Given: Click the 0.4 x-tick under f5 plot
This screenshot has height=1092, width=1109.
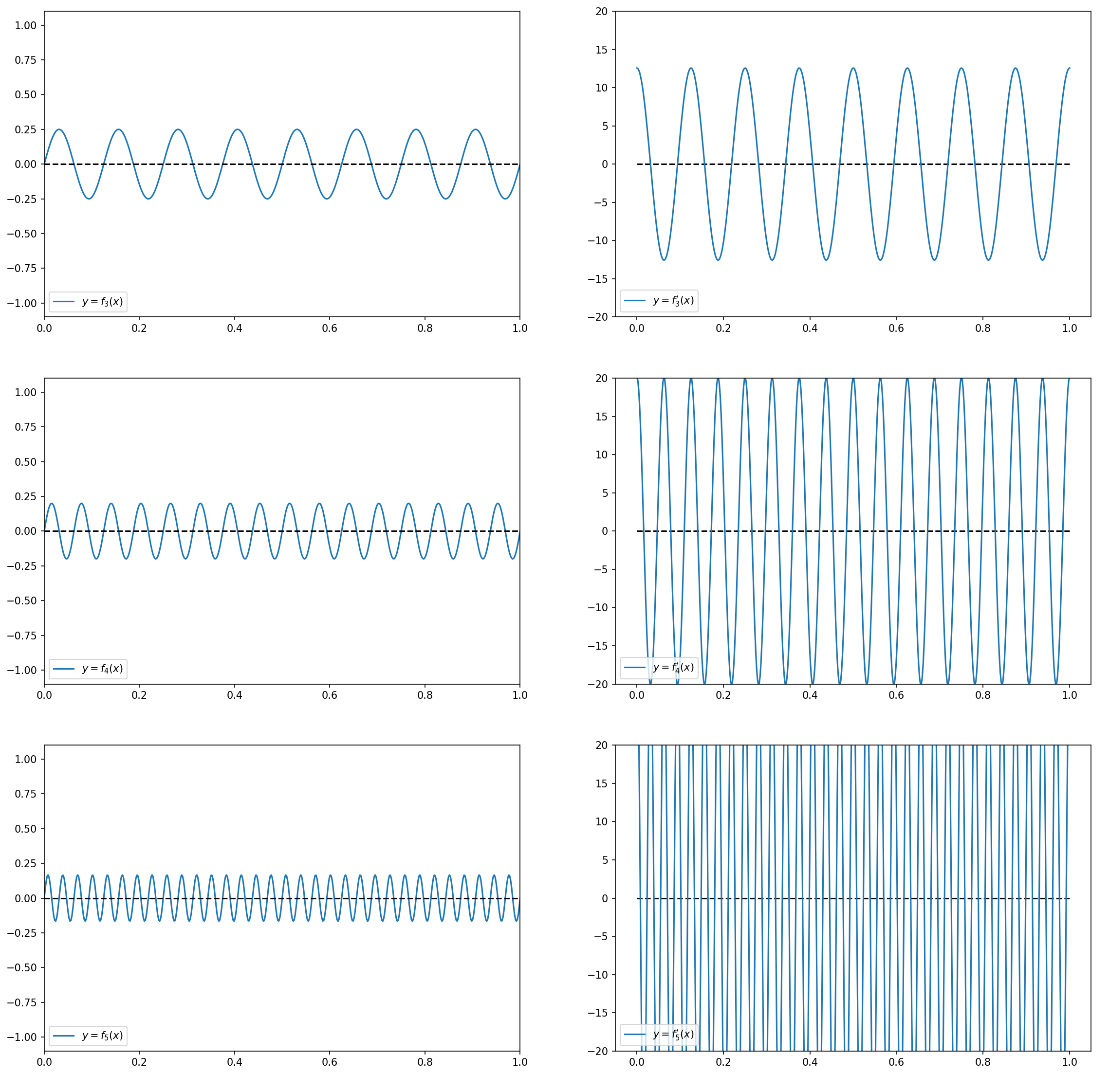Looking at the screenshot, I should click(234, 1062).
